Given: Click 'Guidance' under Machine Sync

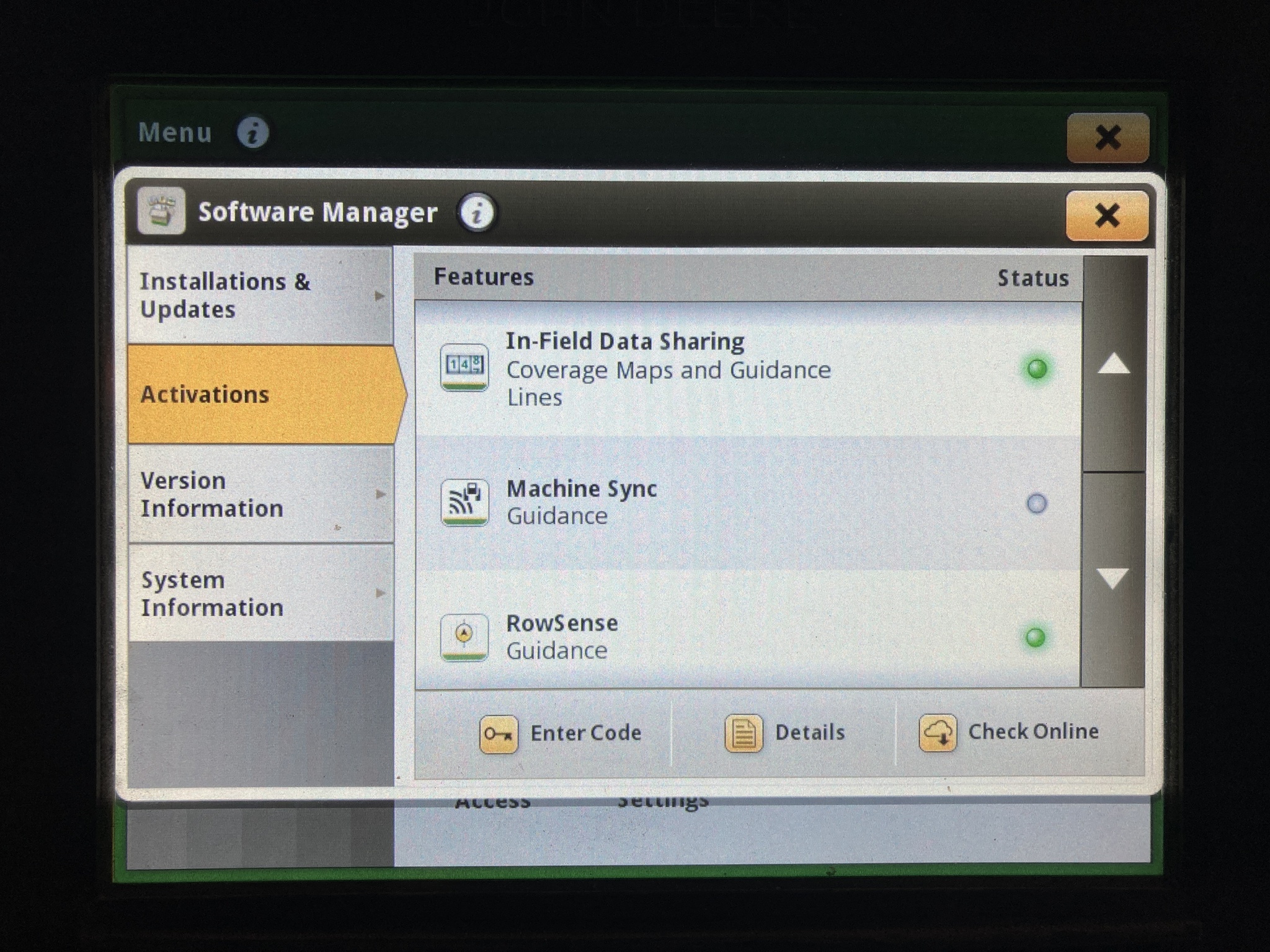Looking at the screenshot, I should 557,516.
